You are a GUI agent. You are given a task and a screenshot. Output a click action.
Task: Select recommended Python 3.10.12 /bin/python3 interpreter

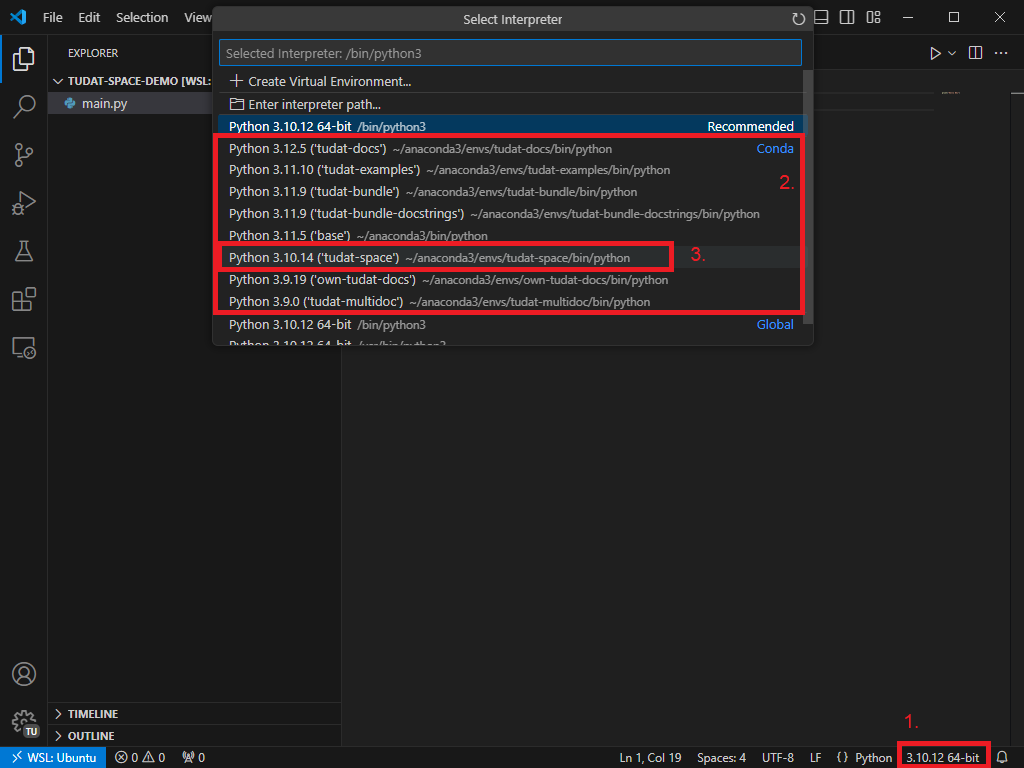pyautogui.click(x=512, y=127)
